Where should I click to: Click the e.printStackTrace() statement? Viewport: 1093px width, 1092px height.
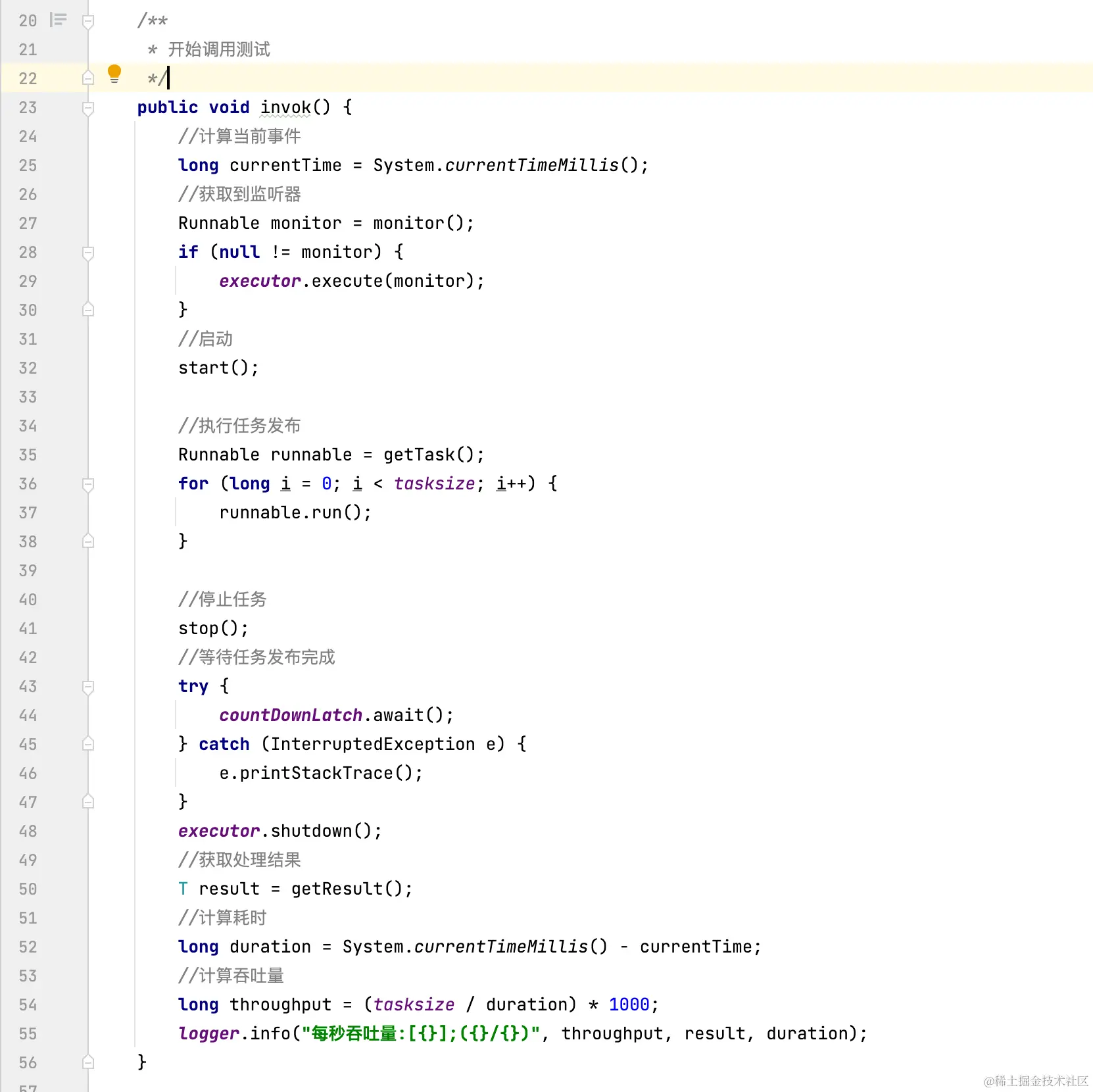coord(321,773)
